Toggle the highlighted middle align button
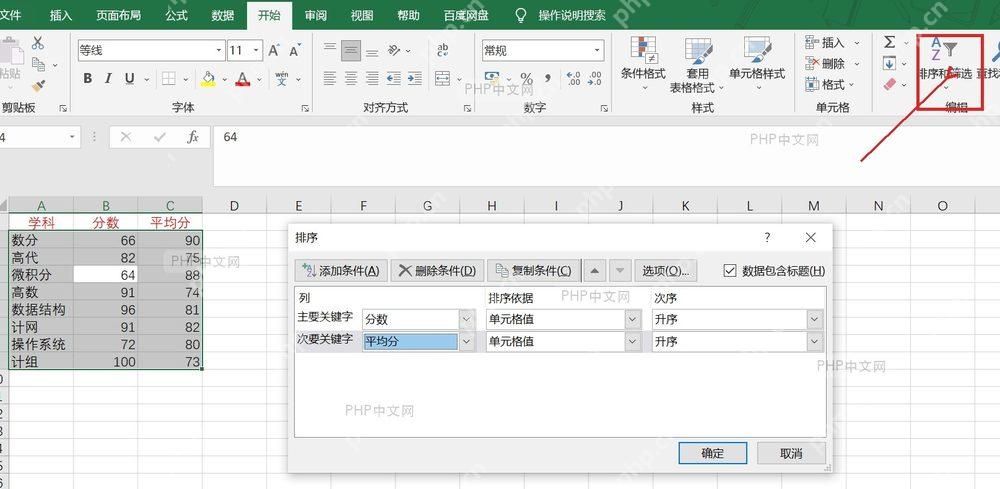1000x489 pixels. pos(351,50)
